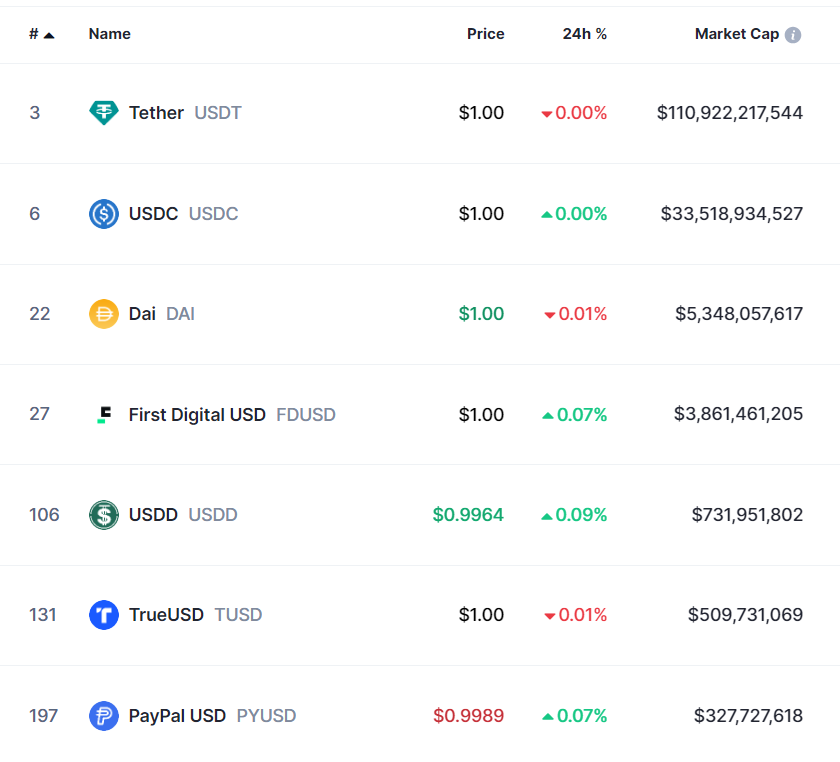
Task: Click the Market Cap info icon
Action: click(x=793, y=35)
